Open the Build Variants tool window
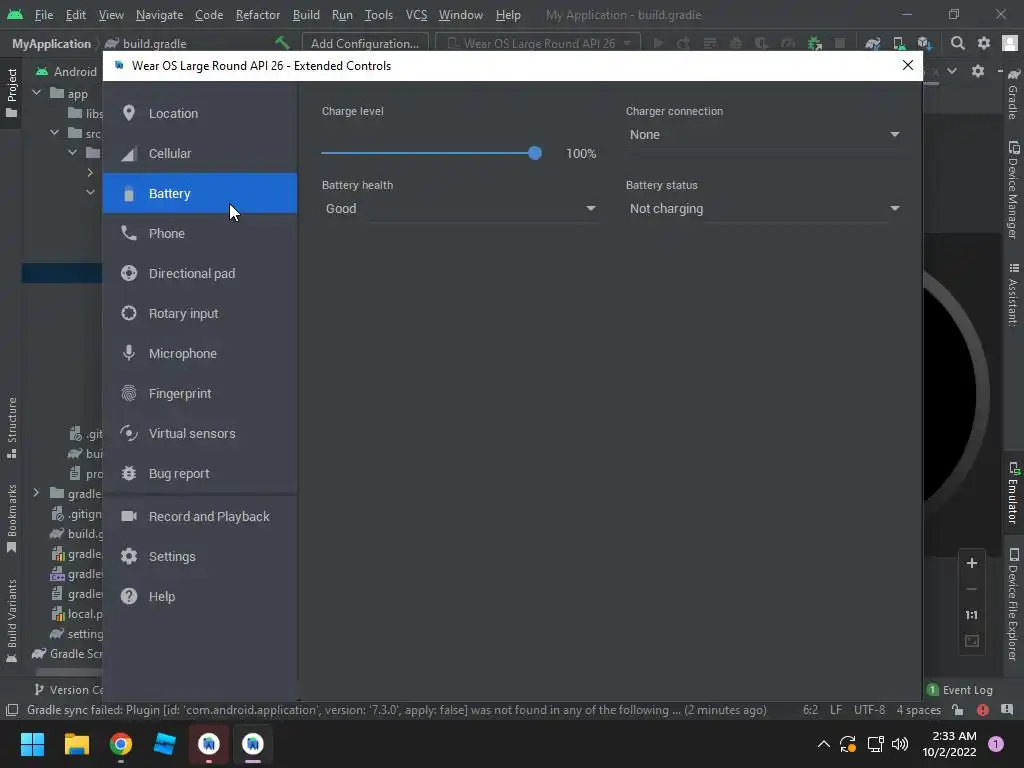The image size is (1024, 768). coord(11,620)
